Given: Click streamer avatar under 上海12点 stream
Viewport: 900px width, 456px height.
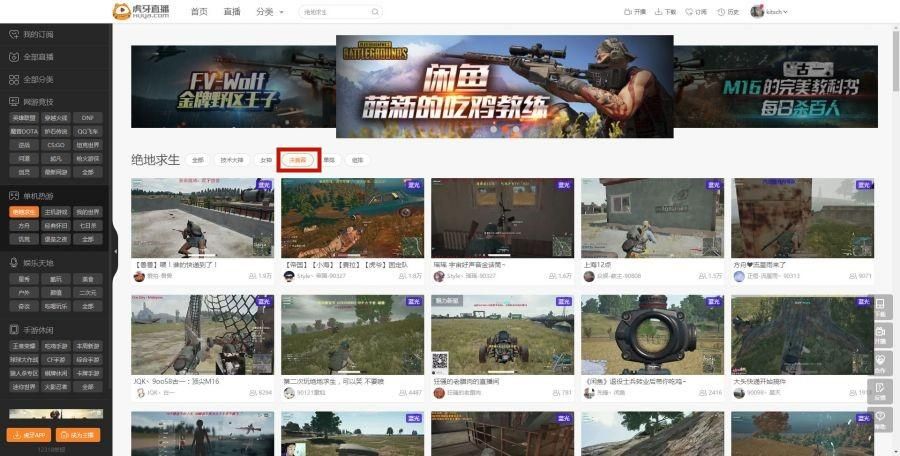Looking at the screenshot, I should click(x=588, y=276).
